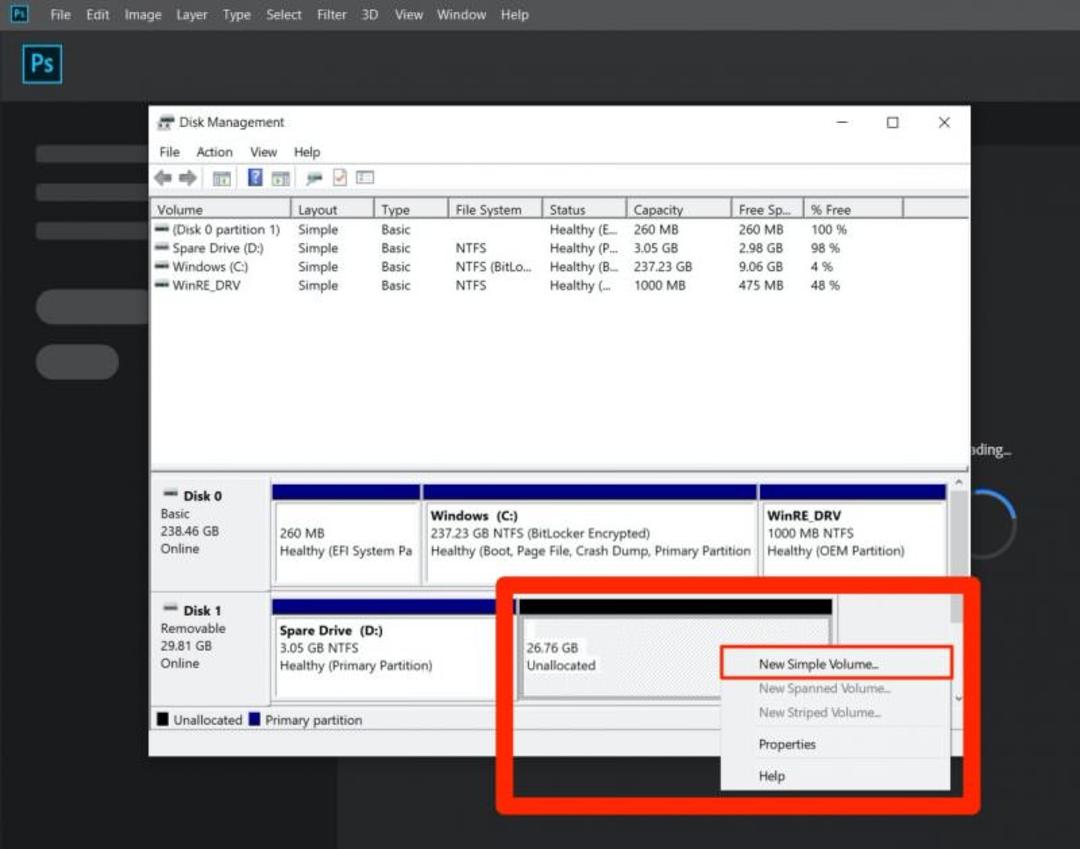The width and height of the screenshot is (1080, 849).
Task: Open Disk Management File menu
Action: (x=169, y=151)
